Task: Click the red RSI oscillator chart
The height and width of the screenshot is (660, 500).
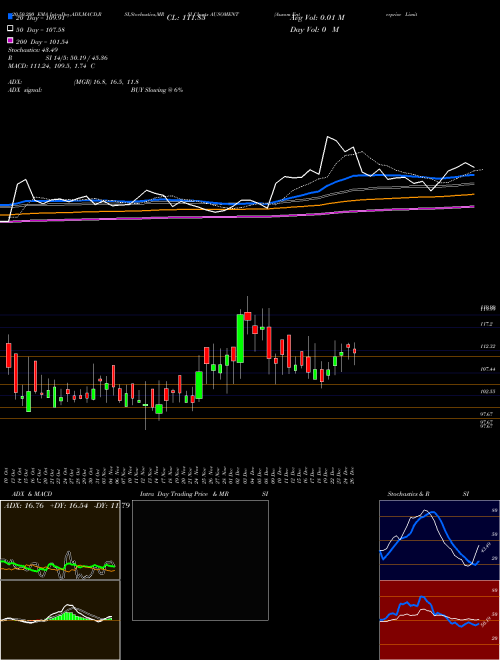Action: (439, 620)
